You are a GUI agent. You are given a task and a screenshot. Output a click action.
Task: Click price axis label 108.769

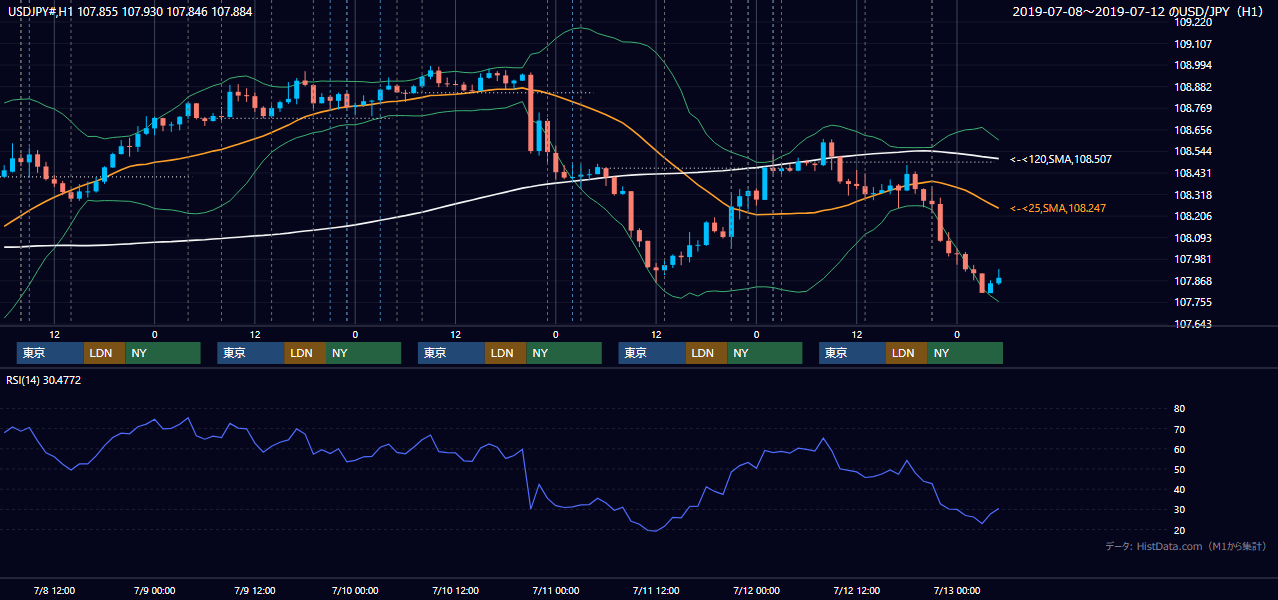(x=1192, y=108)
